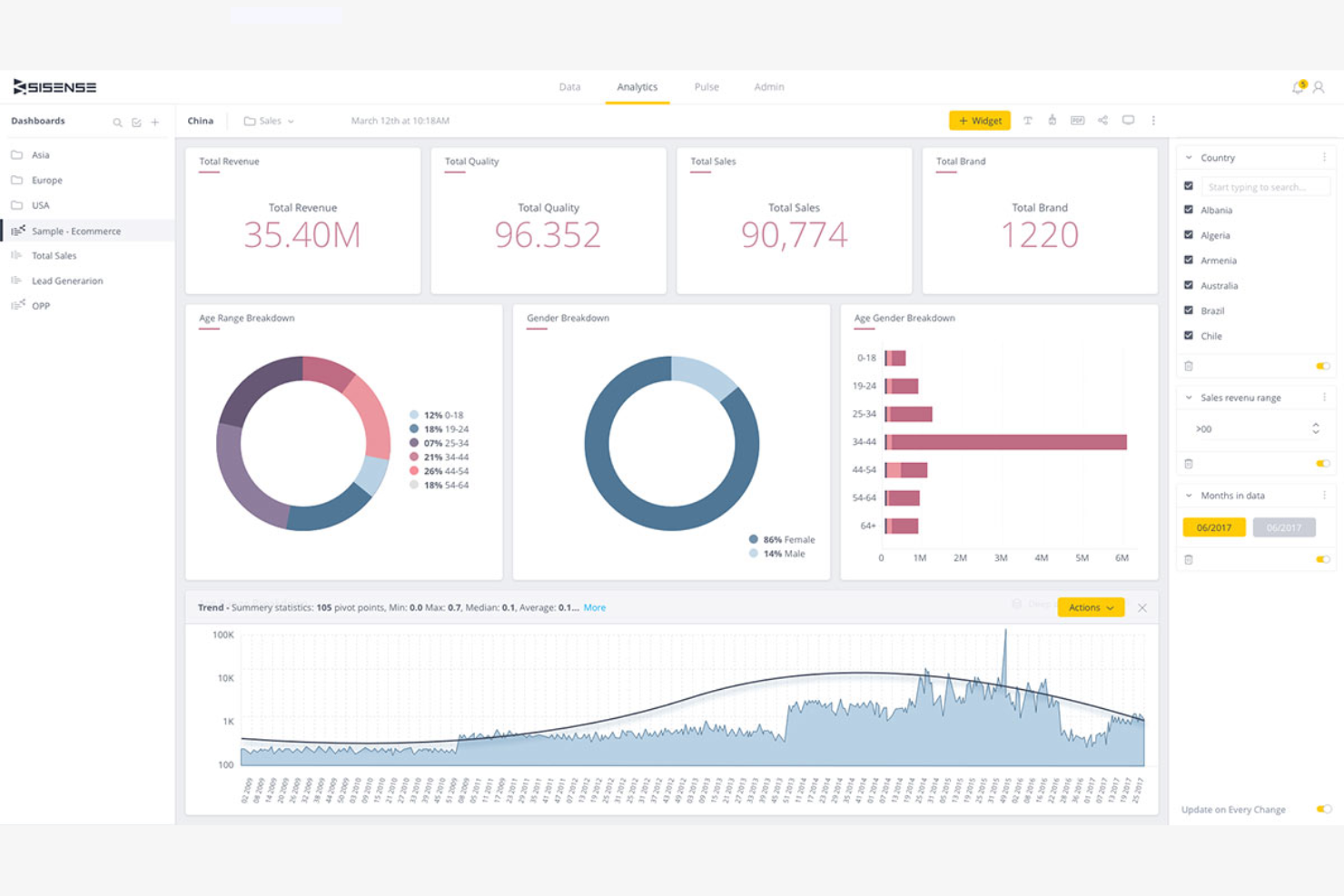
Task: Open the Pulse menu item
Action: [707, 86]
